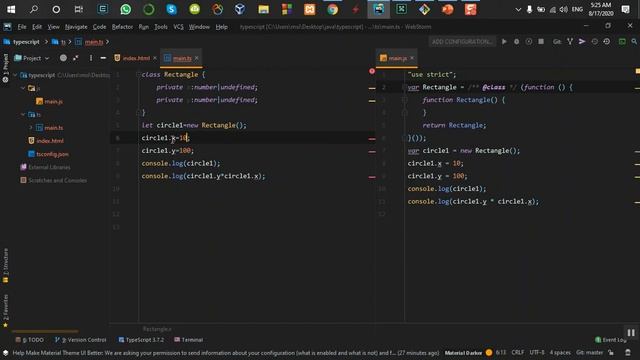The width and height of the screenshot is (640, 360).
Task: Toggle Structure side tab on left edge
Action: point(5,265)
